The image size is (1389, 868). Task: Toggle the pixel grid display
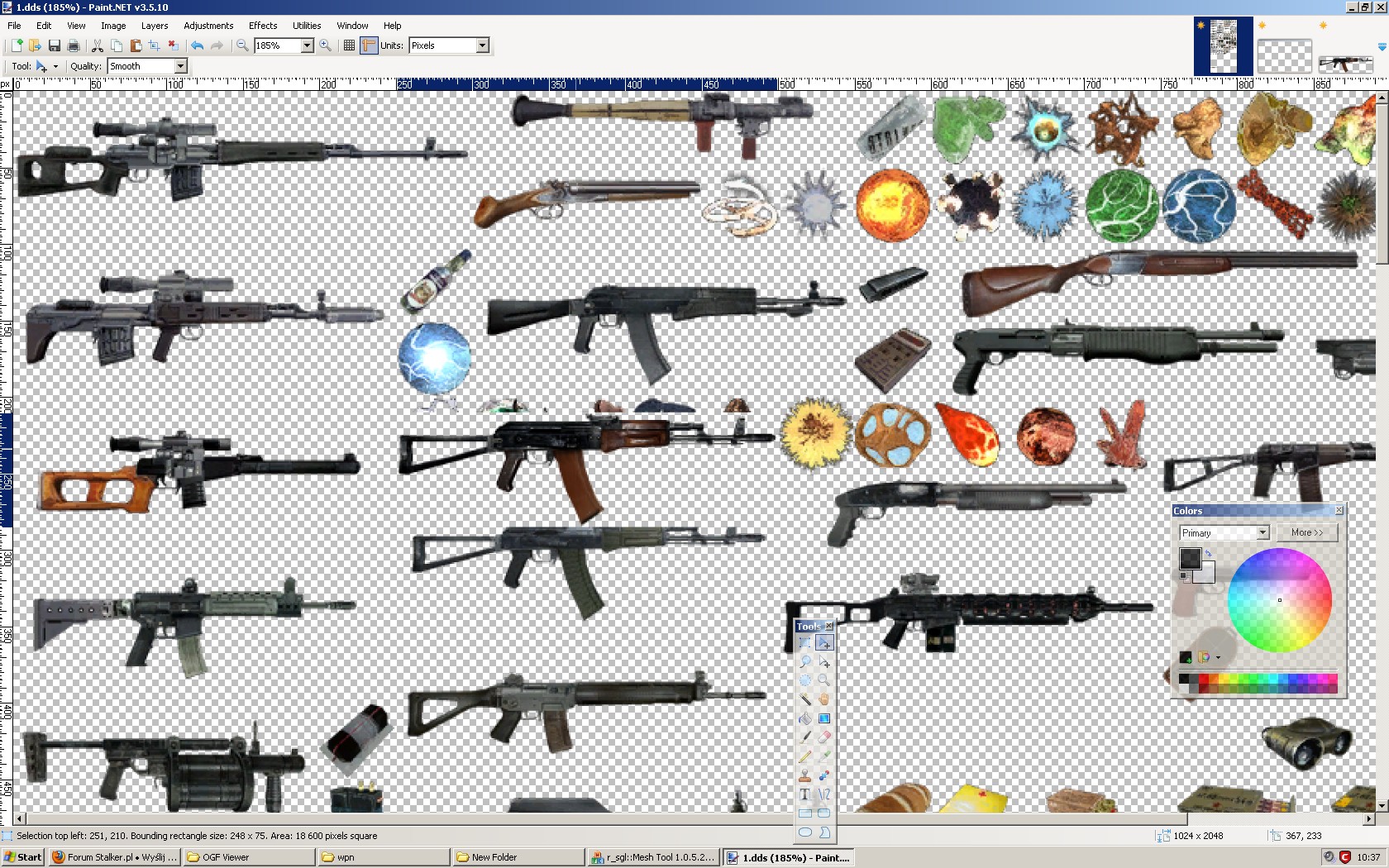tap(350, 45)
